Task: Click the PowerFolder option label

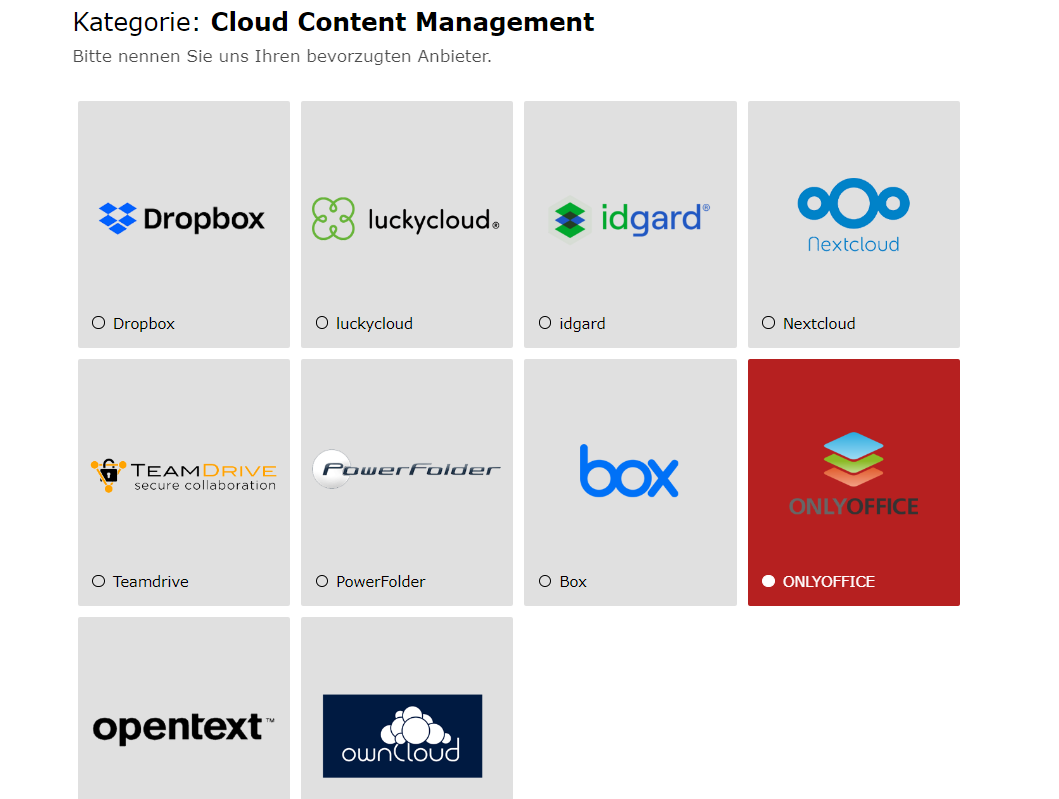Action: tap(381, 582)
